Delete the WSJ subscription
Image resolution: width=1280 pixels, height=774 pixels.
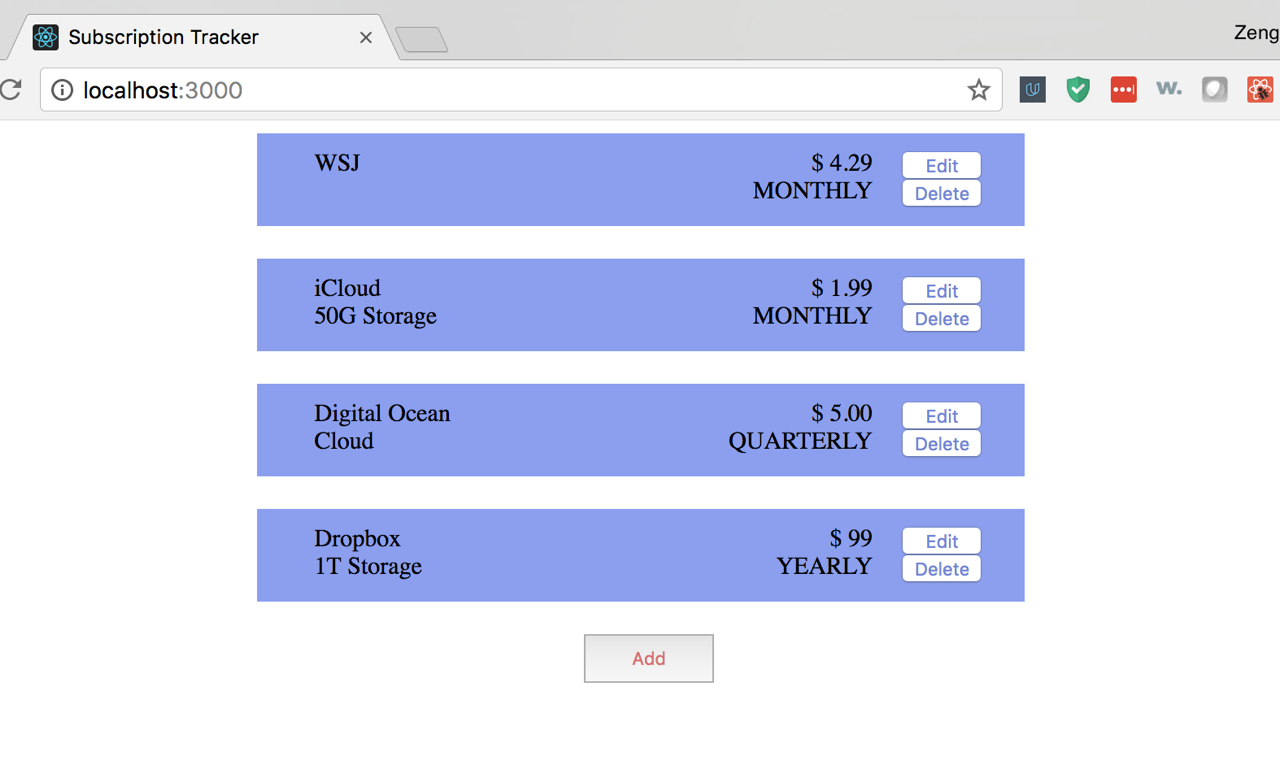click(x=941, y=193)
